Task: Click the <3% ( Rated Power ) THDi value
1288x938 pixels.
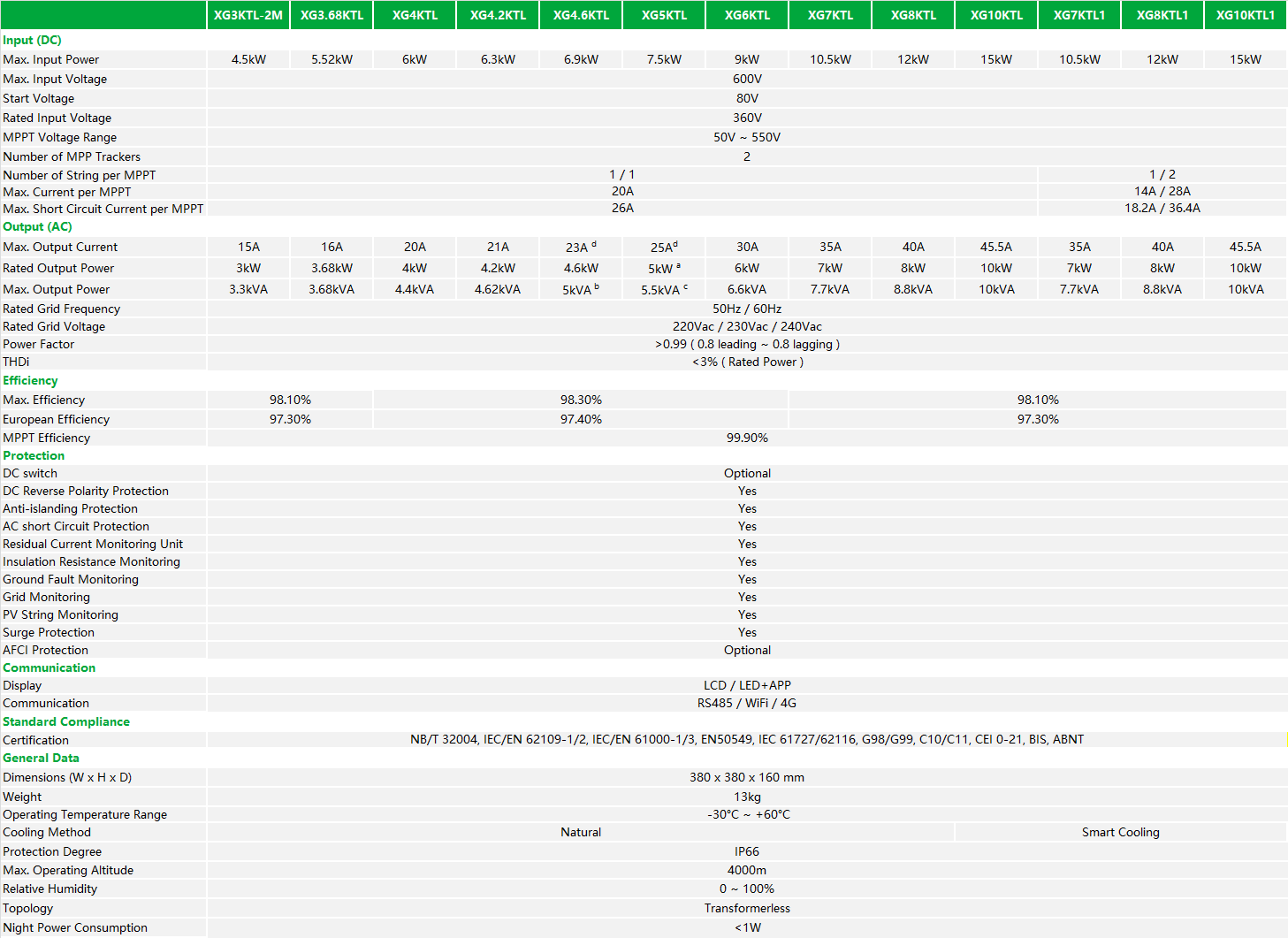Action: coord(747,362)
